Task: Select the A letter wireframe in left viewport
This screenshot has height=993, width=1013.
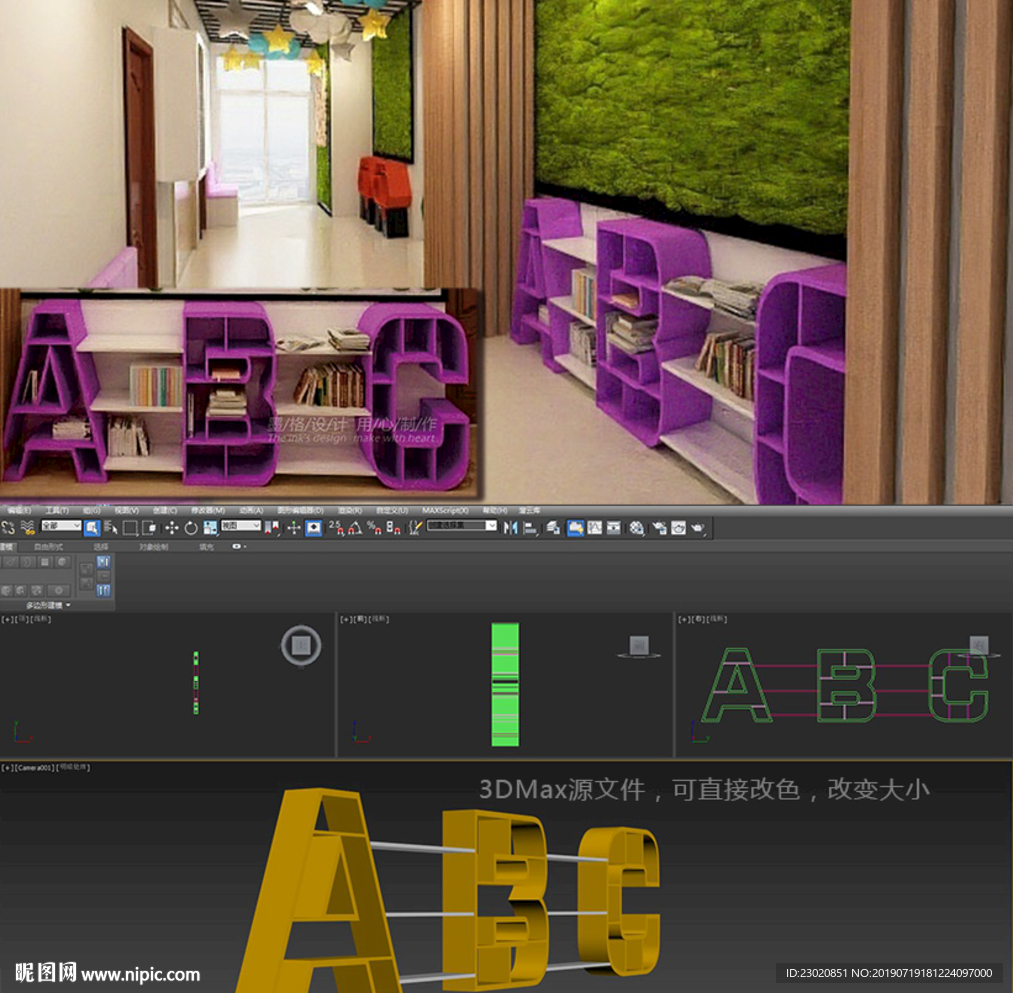Action: 736,685
